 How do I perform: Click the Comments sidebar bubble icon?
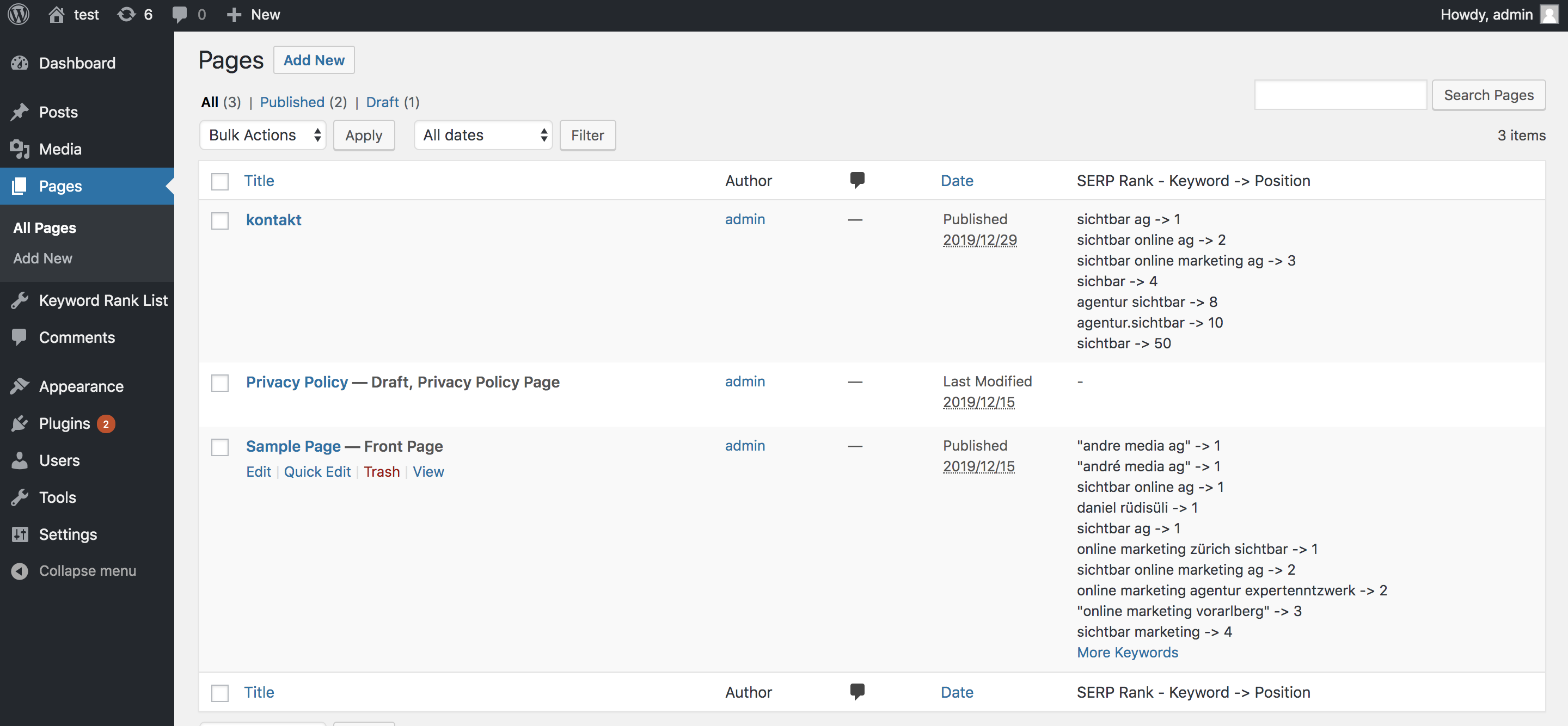(x=20, y=337)
